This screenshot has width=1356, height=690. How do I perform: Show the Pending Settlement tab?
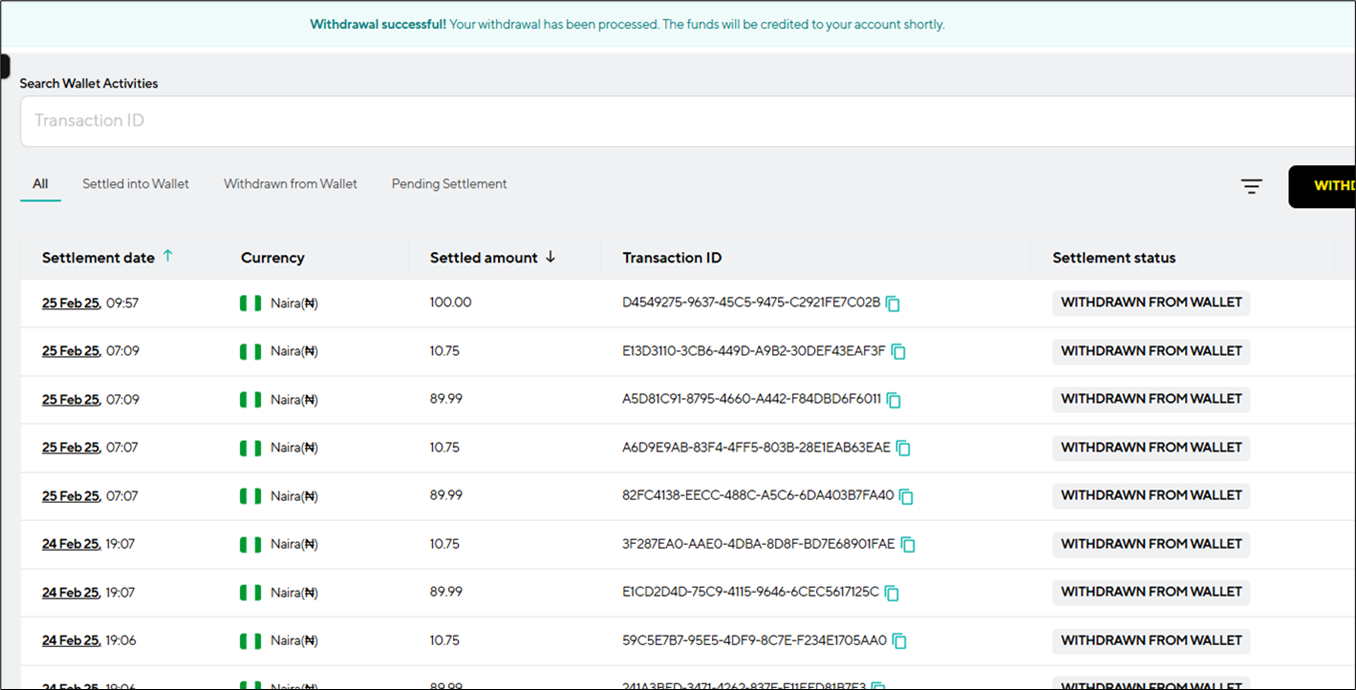point(449,184)
